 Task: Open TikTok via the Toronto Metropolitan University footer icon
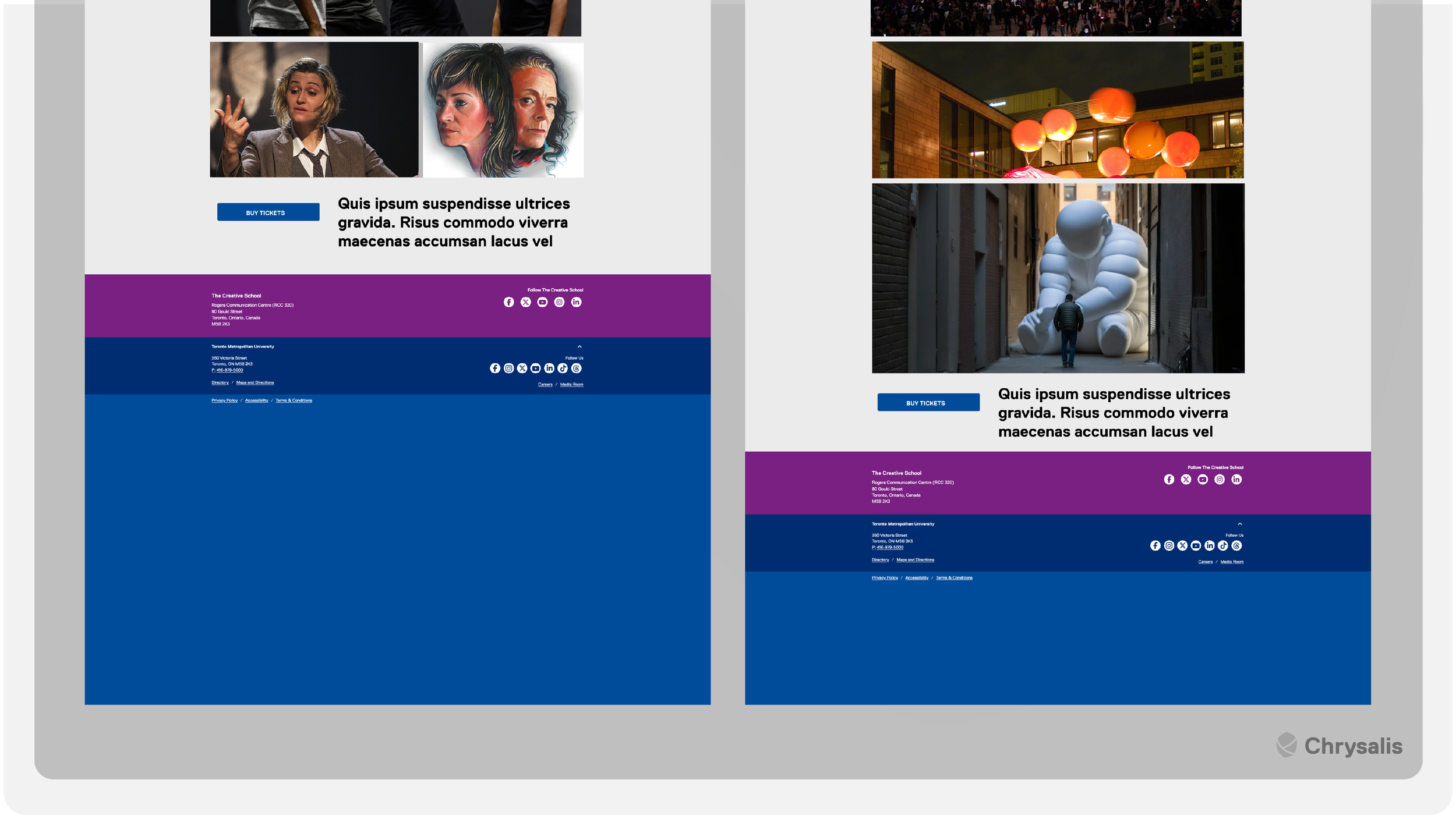pos(563,368)
